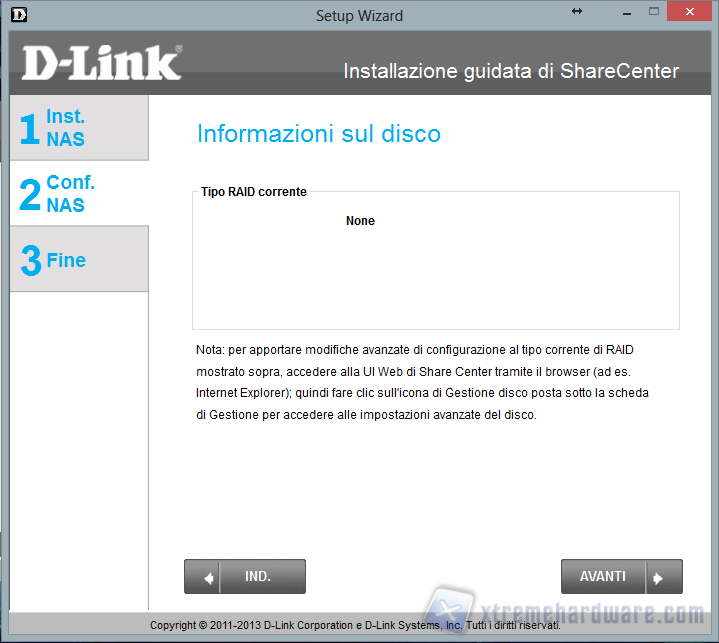Screen dimensions: 719x643
Task: Go back with the IND. button
Action: pos(245,577)
